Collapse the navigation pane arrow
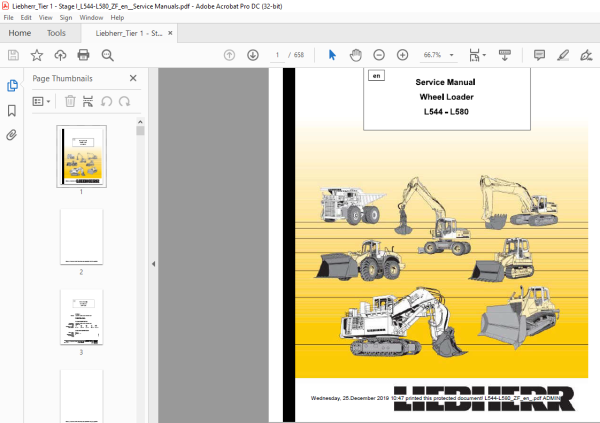Viewport: 600px width, 423px height. pos(153,264)
